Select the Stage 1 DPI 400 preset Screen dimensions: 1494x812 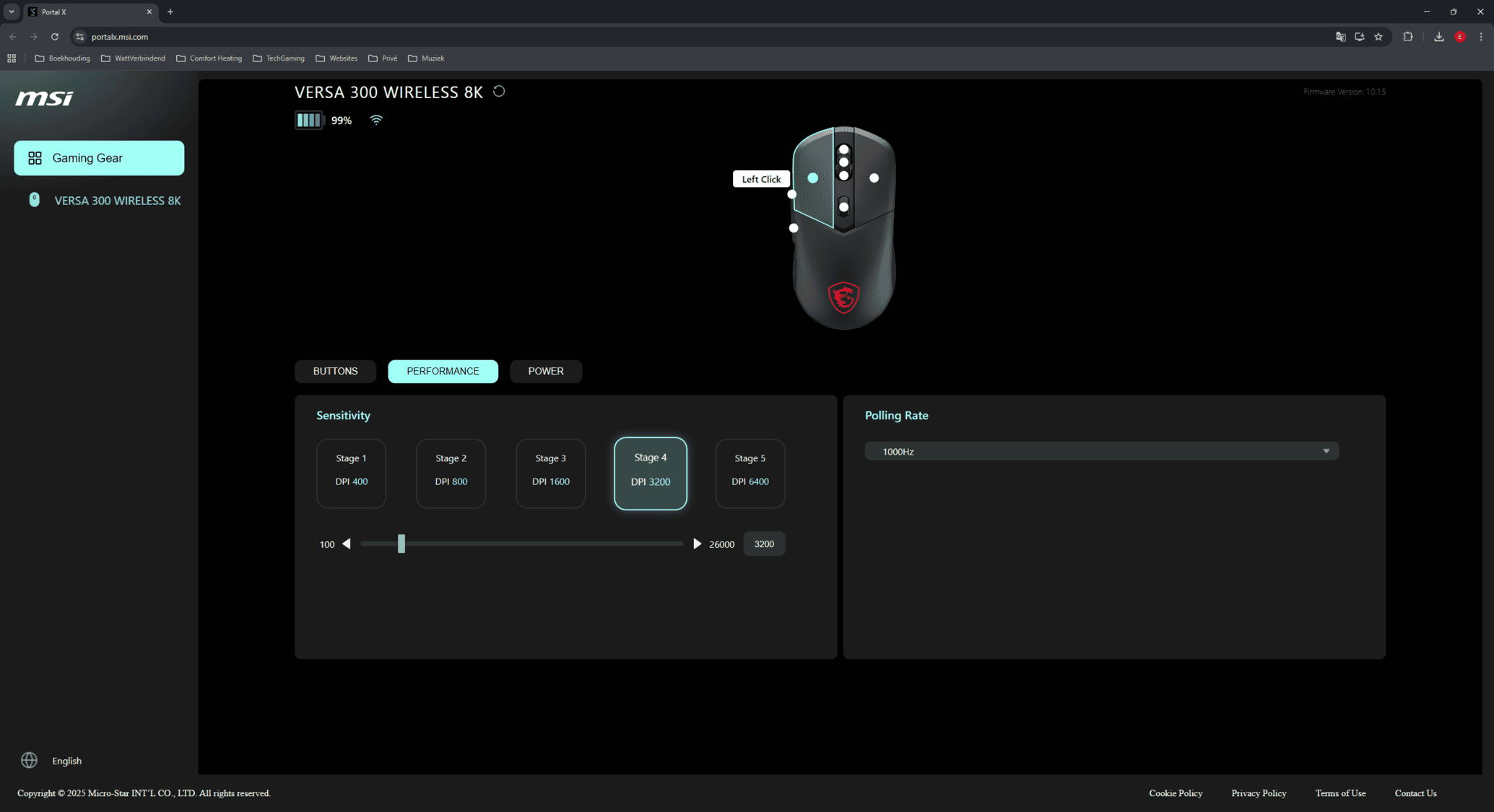pos(351,473)
